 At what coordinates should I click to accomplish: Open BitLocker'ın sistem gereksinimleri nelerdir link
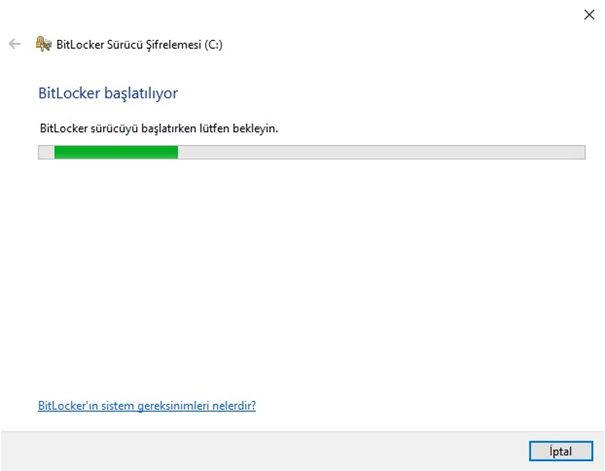pos(147,405)
